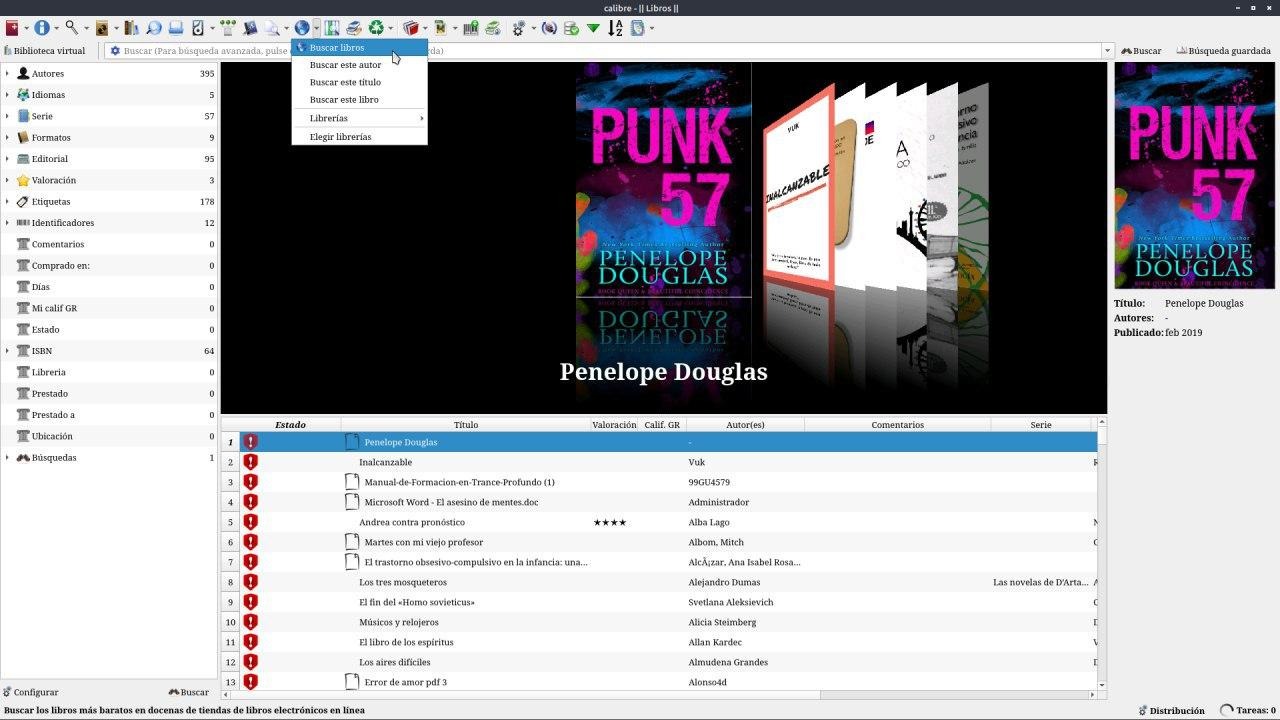The height and width of the screenshot is (720, 1280).
Task: Select 'Músicos y relojeros' book row
Action: tap(659, 622)
